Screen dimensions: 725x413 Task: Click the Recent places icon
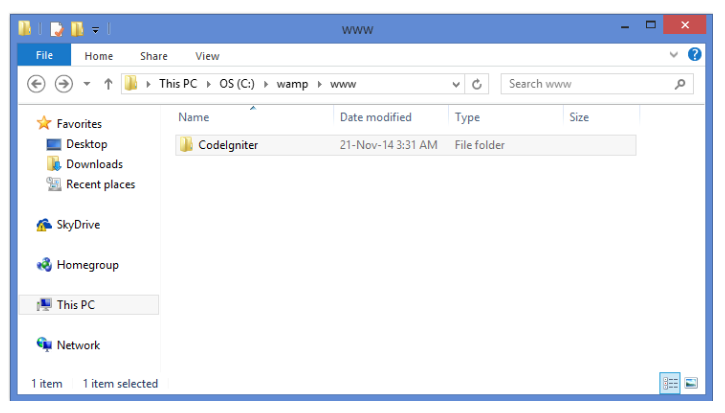pos(54,184)
